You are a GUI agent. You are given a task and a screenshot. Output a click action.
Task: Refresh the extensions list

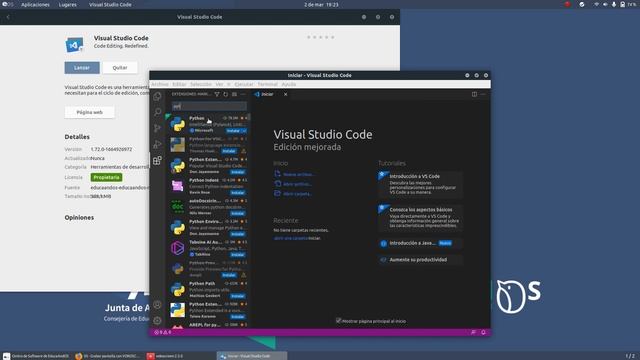226,94
